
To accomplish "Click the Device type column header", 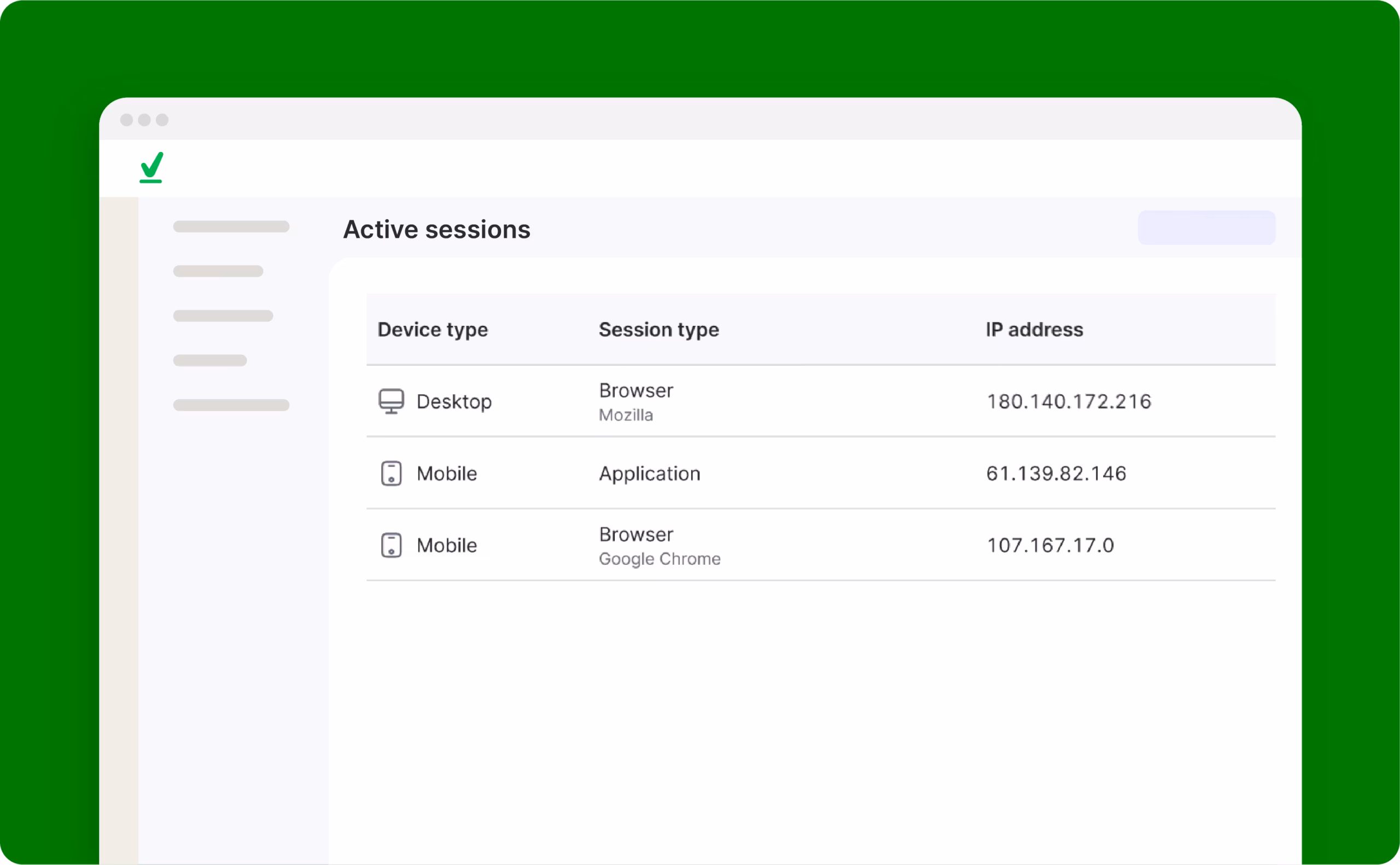I will [433, 330].
